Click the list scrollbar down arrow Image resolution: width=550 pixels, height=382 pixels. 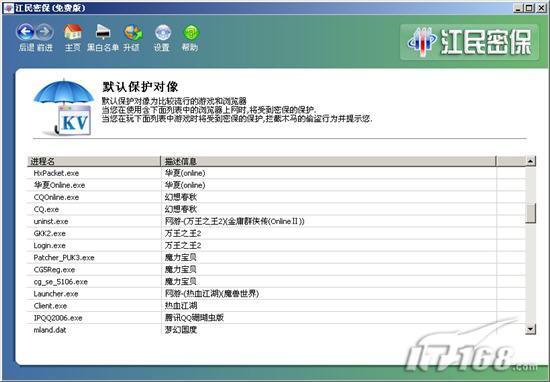click(x=530, y=329)
